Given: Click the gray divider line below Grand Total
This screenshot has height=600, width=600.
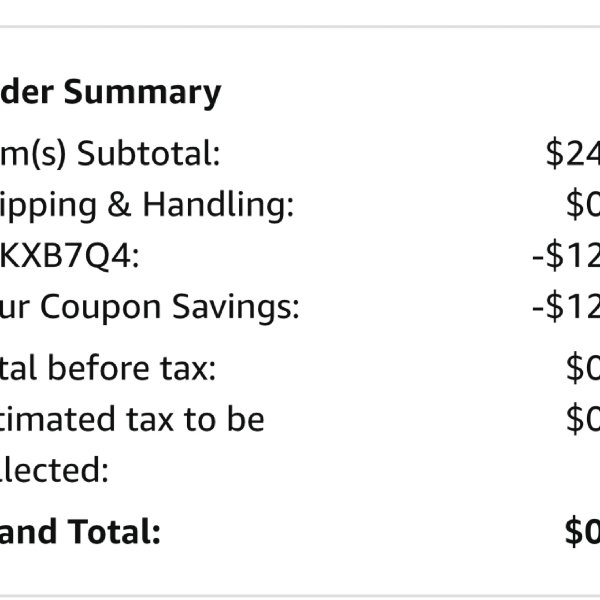Looking at the screenshot, I should point(300,597).
